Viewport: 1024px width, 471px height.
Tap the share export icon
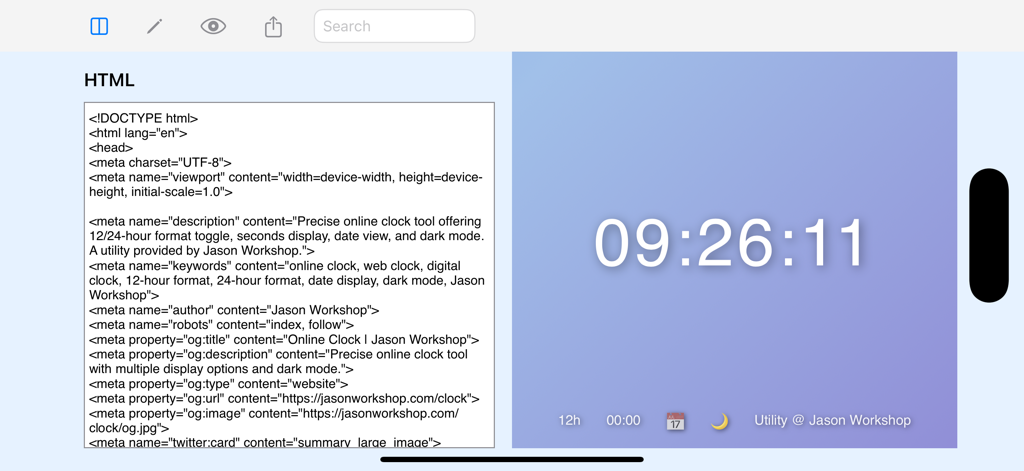[x=273, y=26]
